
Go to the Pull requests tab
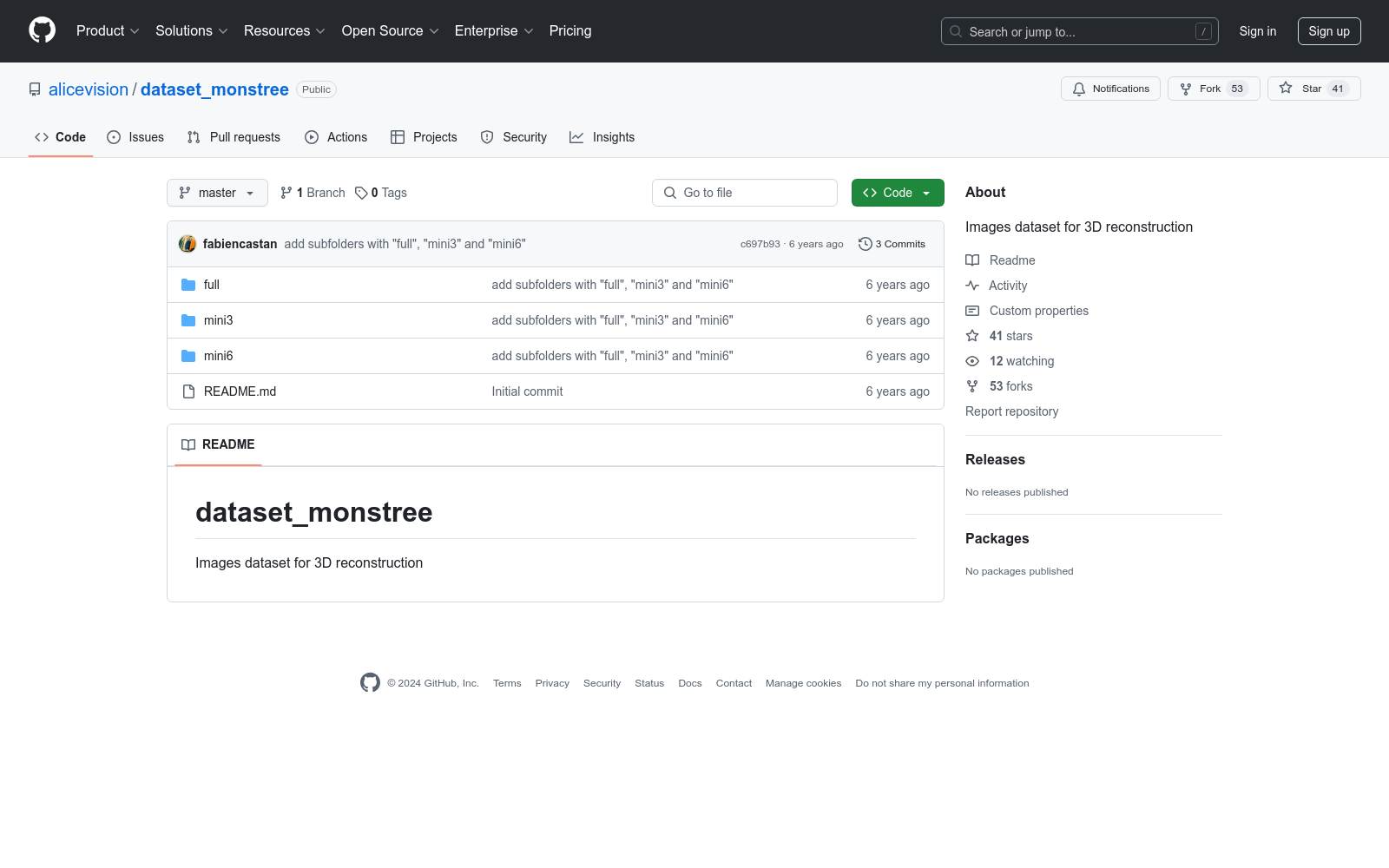tap(234, 137)
